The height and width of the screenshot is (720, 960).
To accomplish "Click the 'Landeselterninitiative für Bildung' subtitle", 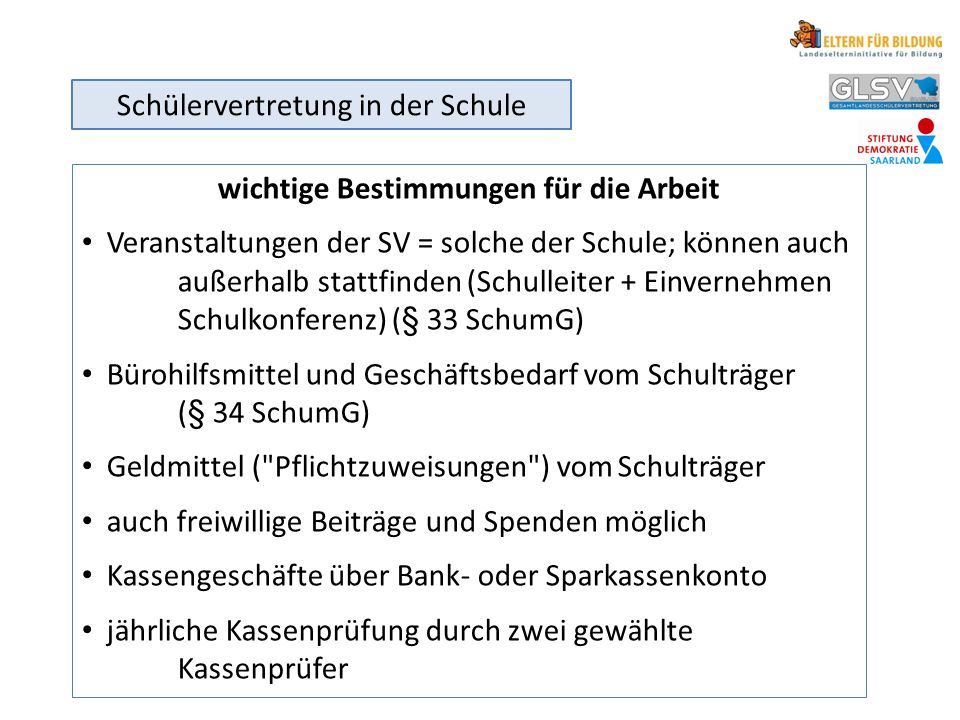I will (x=870, y=54).
